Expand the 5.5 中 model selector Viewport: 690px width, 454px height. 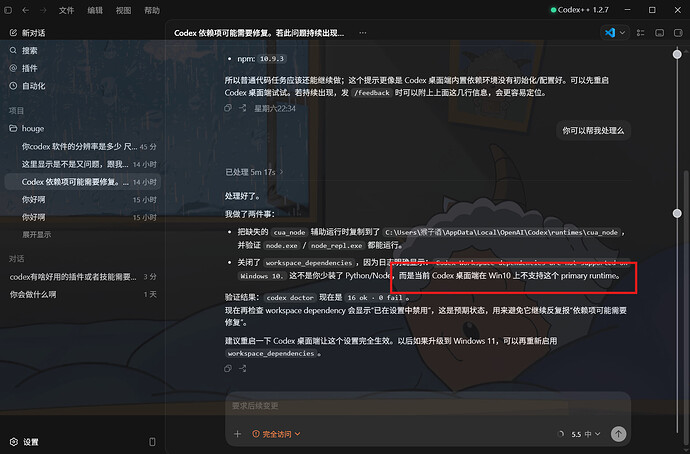[x=586, y=434]
